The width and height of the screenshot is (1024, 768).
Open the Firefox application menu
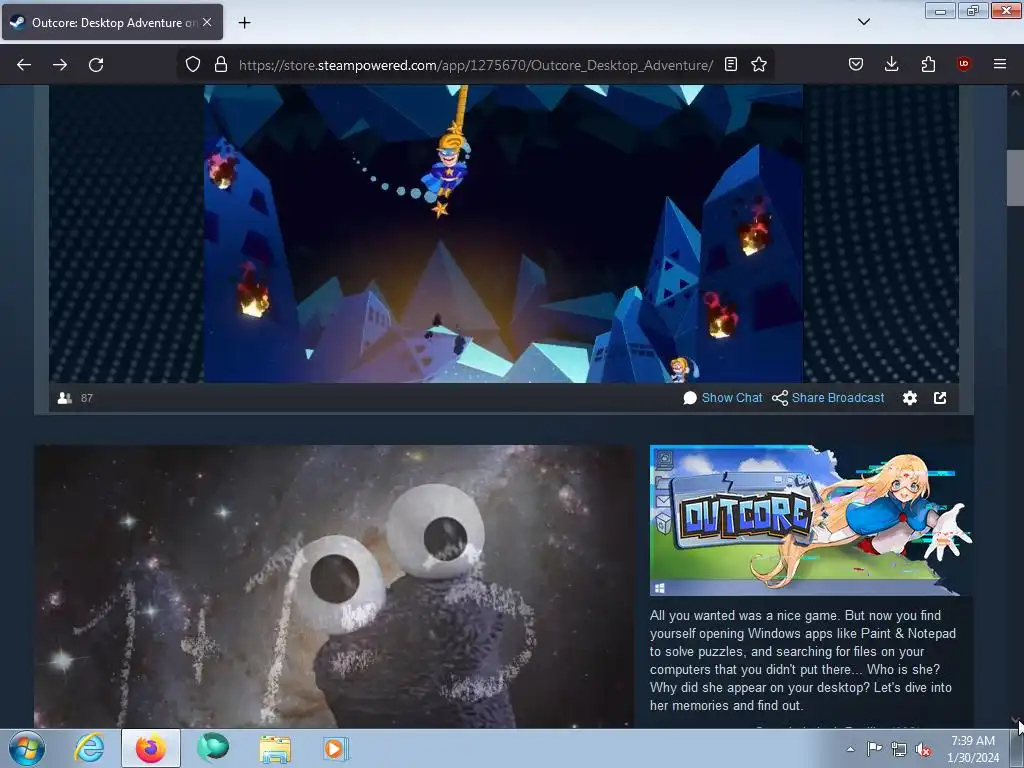click(1000, 64)
